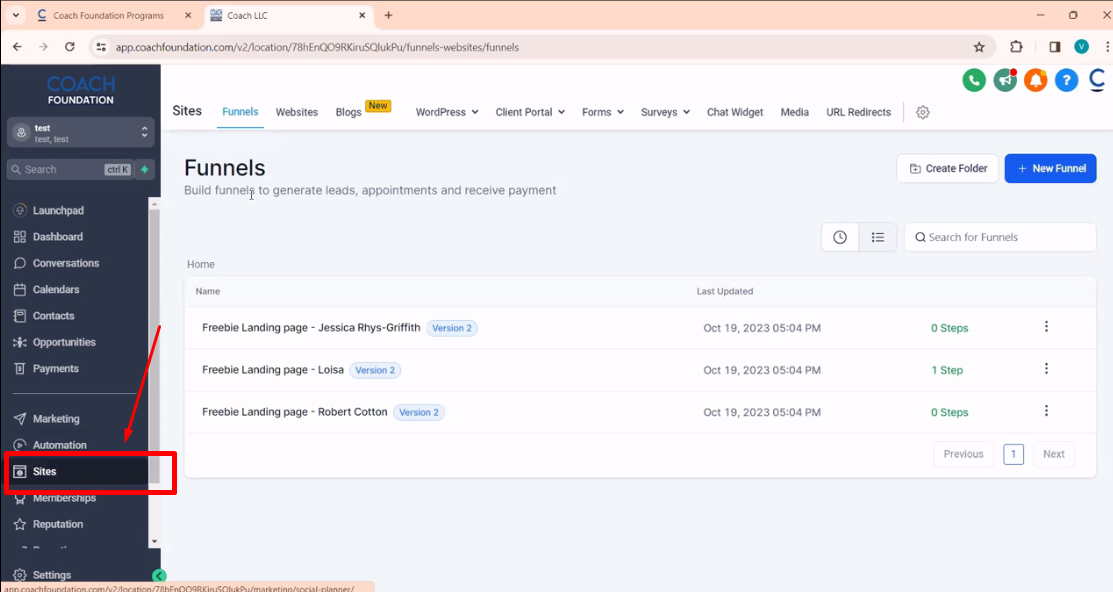The height and width of the screenshot is (592, 1113).
Task: Switch to the Blogs tab
Action: (349, 112)
